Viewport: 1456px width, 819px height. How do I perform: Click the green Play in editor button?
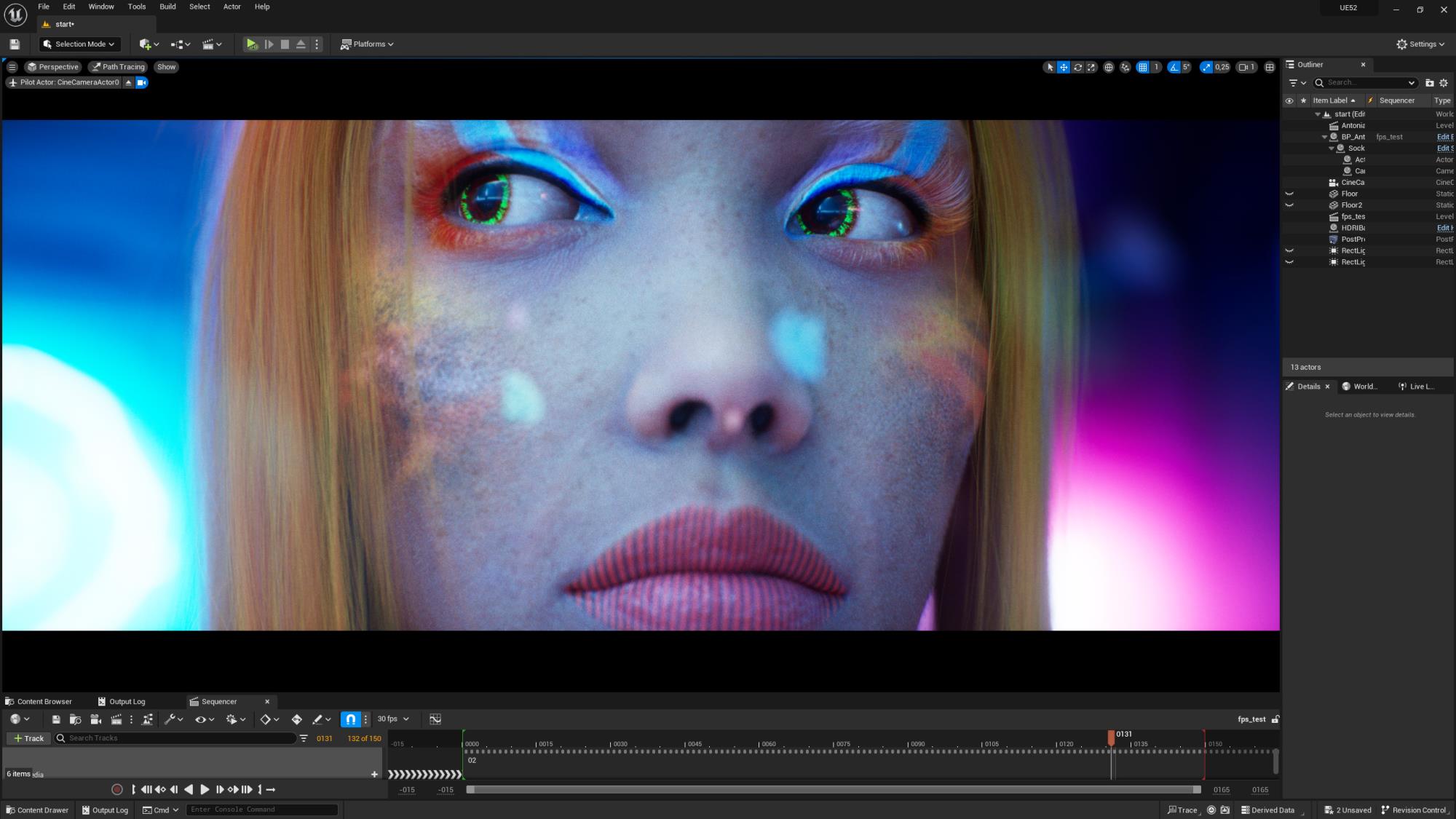pyautogui.click(x=251, y=44)
